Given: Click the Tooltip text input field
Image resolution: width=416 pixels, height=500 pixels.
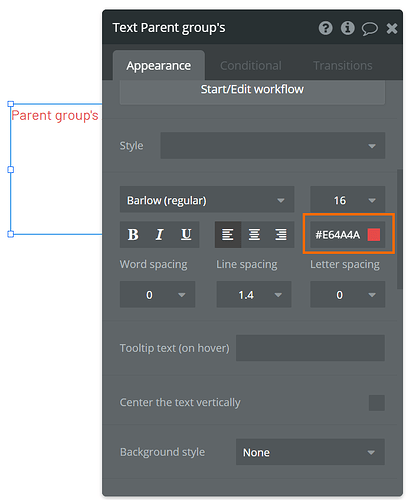Looking at the screenshot, I should click(310, 348).
